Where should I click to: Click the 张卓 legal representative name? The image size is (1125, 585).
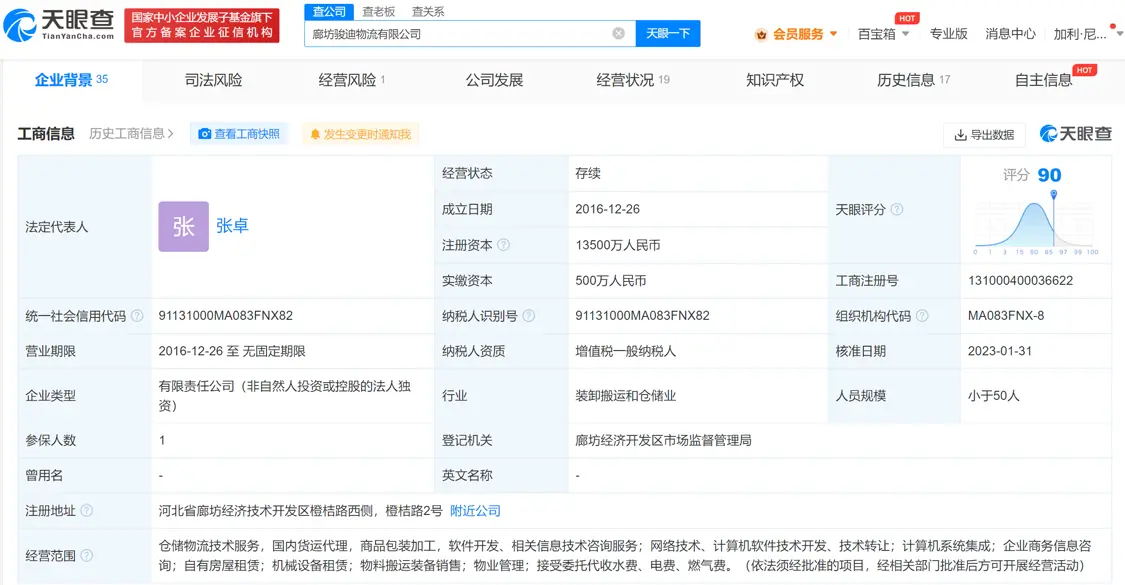click(x=232, y=227)
